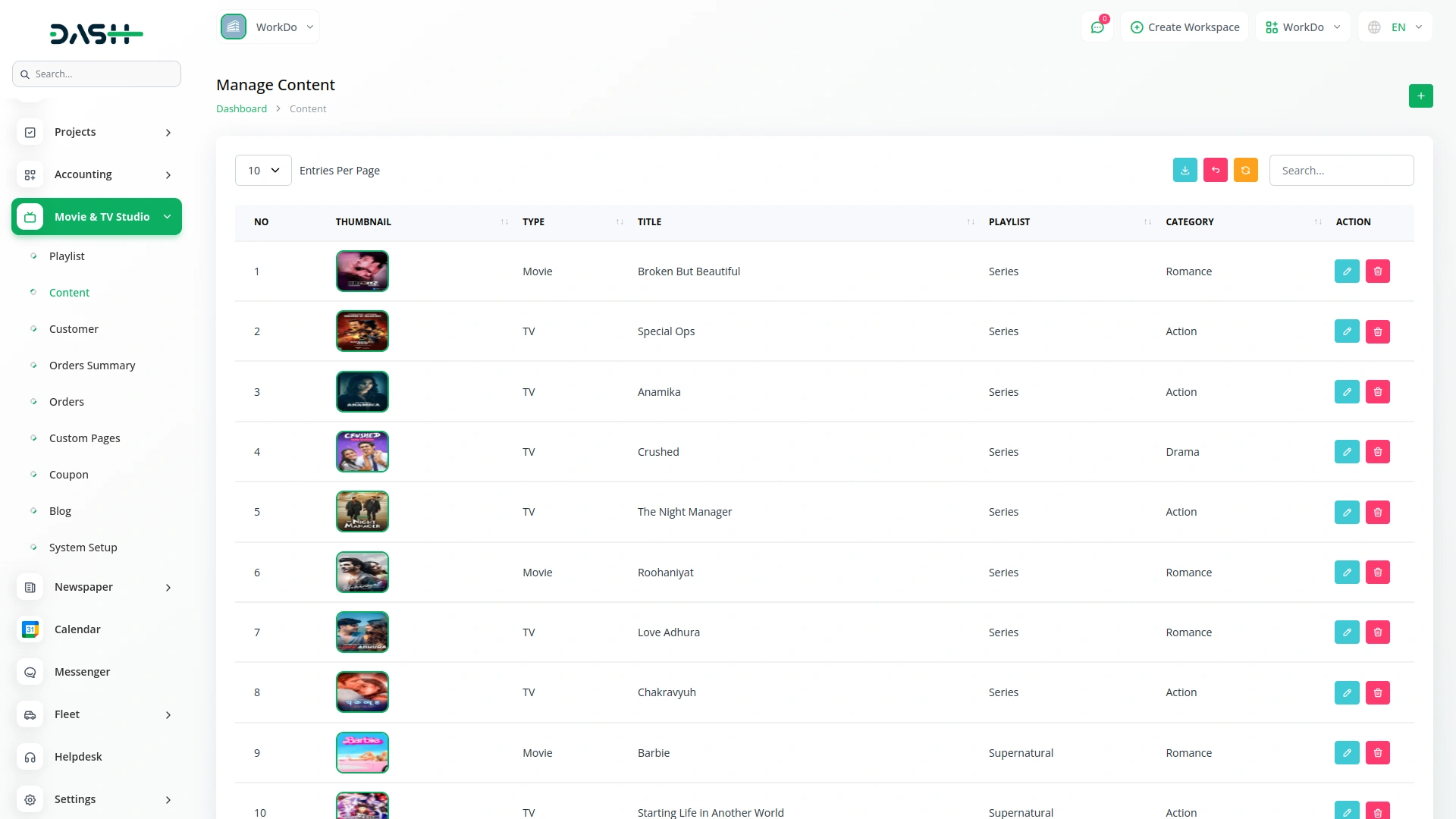Image resolution: width=1456 pixels, height=819 pixels.
Task: Click the Create Workspace button
Action: point(1185,27)
